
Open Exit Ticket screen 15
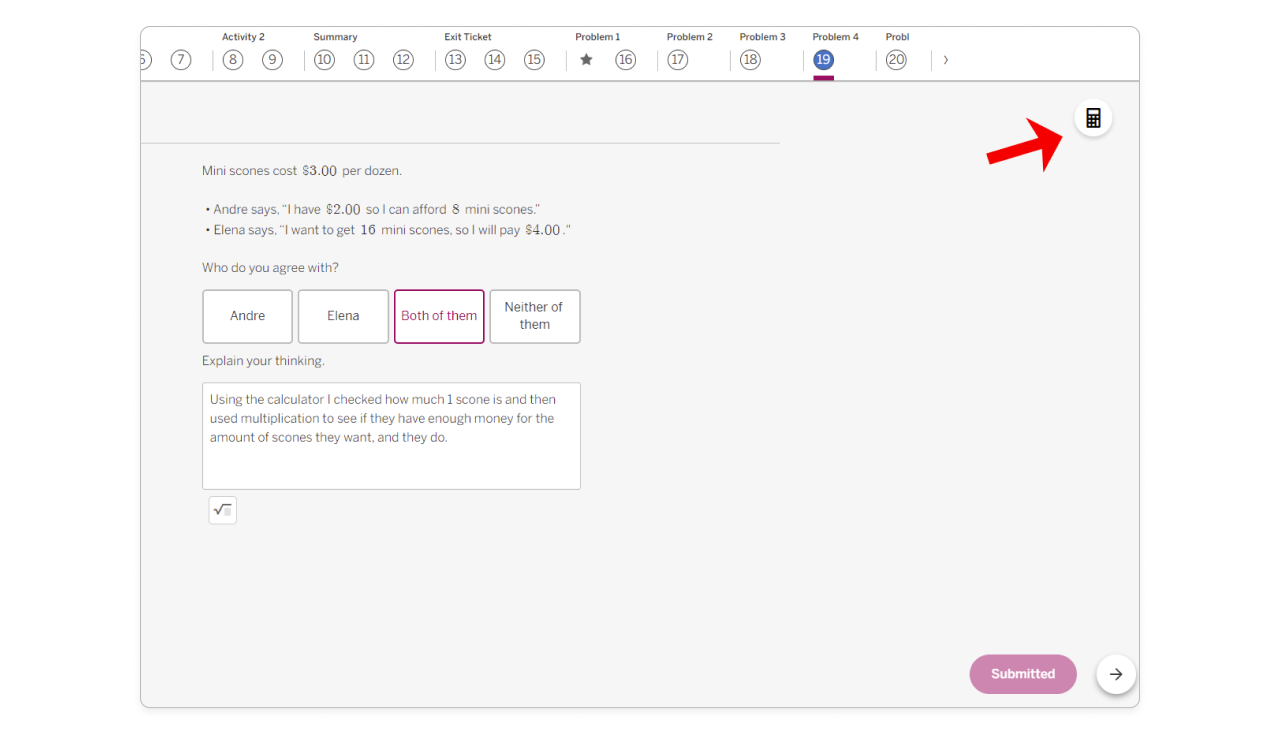pos(534,60)
